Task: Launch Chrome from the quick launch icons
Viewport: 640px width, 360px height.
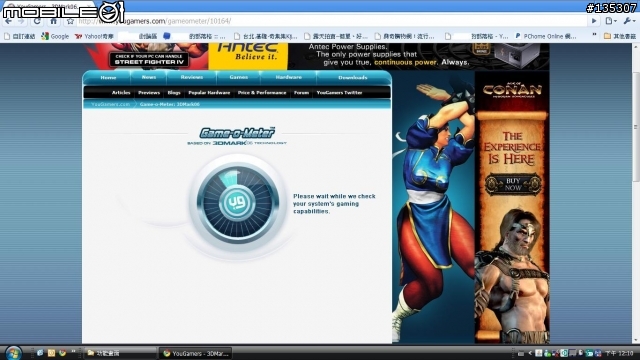Action: tap(62, 353)
